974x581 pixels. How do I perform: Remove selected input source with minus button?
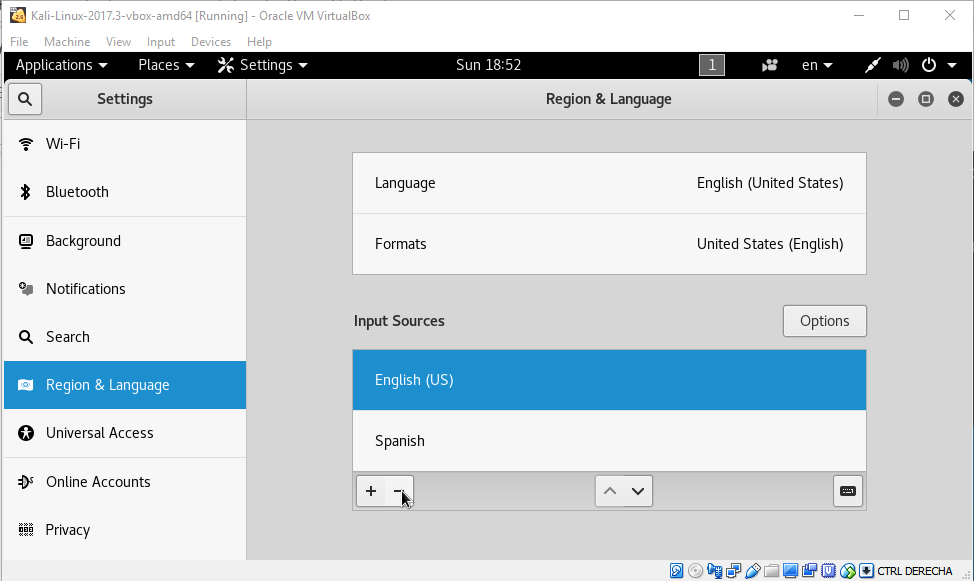(398, 491)
